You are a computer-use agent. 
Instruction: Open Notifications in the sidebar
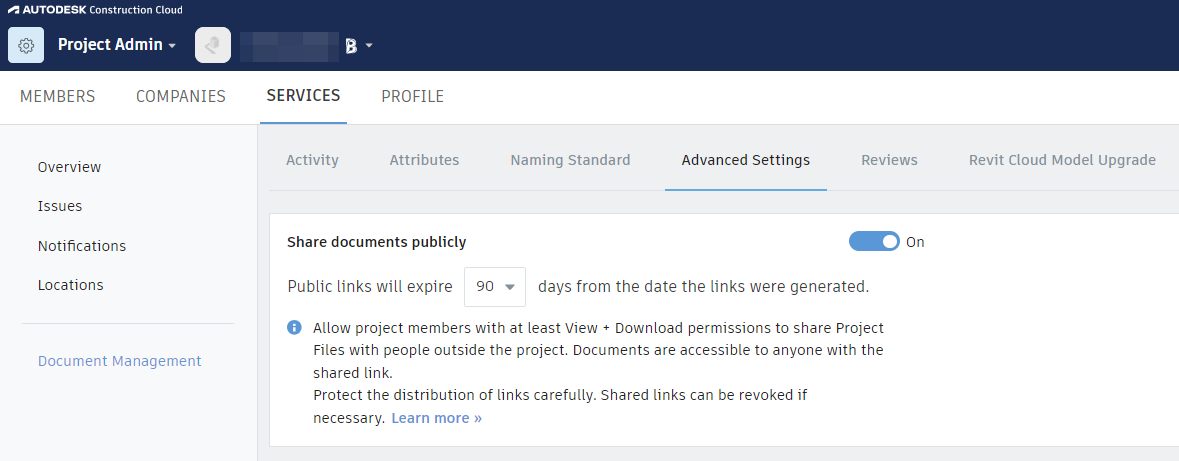(x=82, y=246)
